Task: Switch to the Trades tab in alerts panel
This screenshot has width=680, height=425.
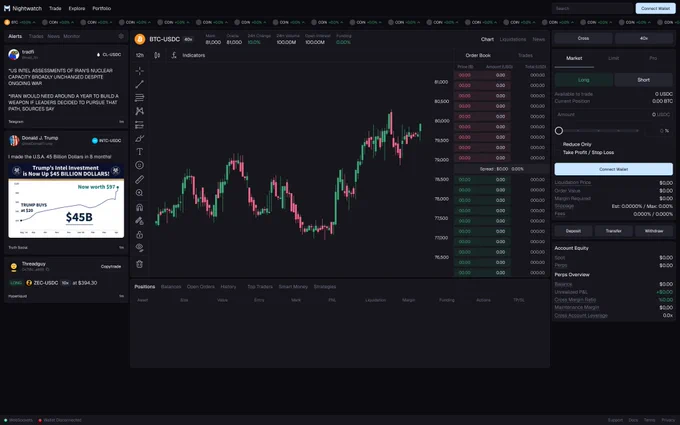Action: [36, 36]
